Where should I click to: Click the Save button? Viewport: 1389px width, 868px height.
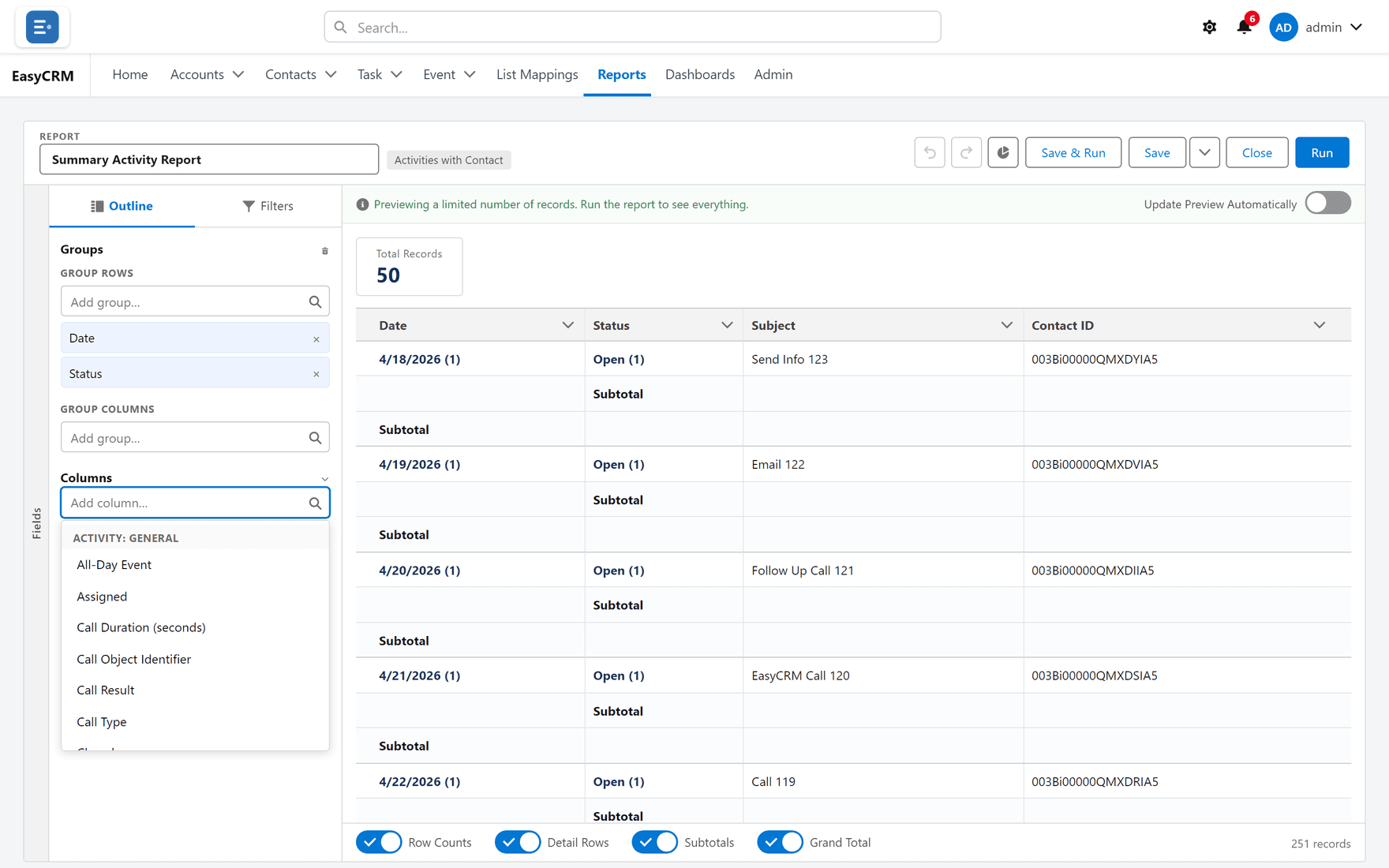pyautogui.click(x=1157, y=152)
